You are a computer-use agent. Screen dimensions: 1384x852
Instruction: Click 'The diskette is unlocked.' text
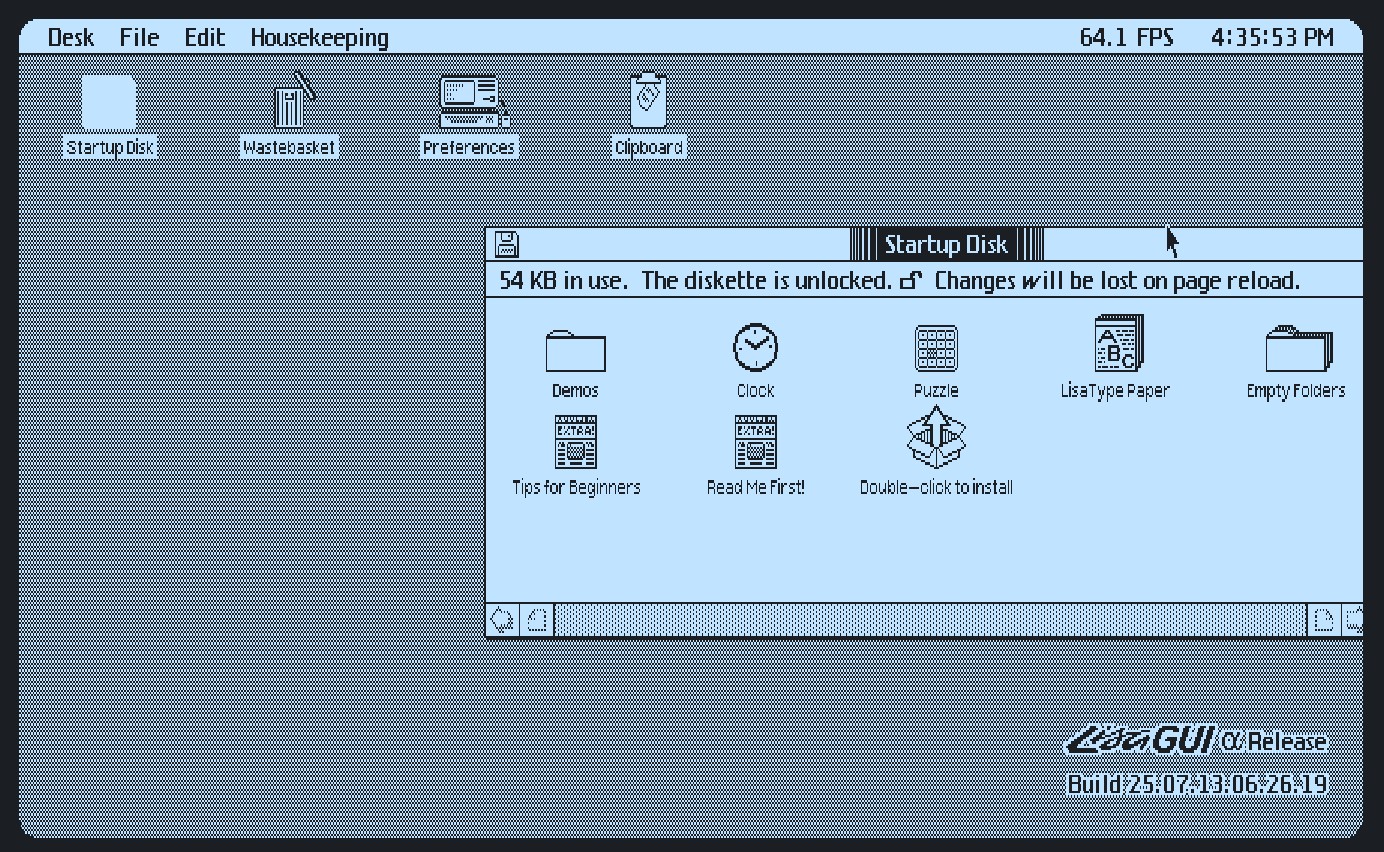coord(766,281)
